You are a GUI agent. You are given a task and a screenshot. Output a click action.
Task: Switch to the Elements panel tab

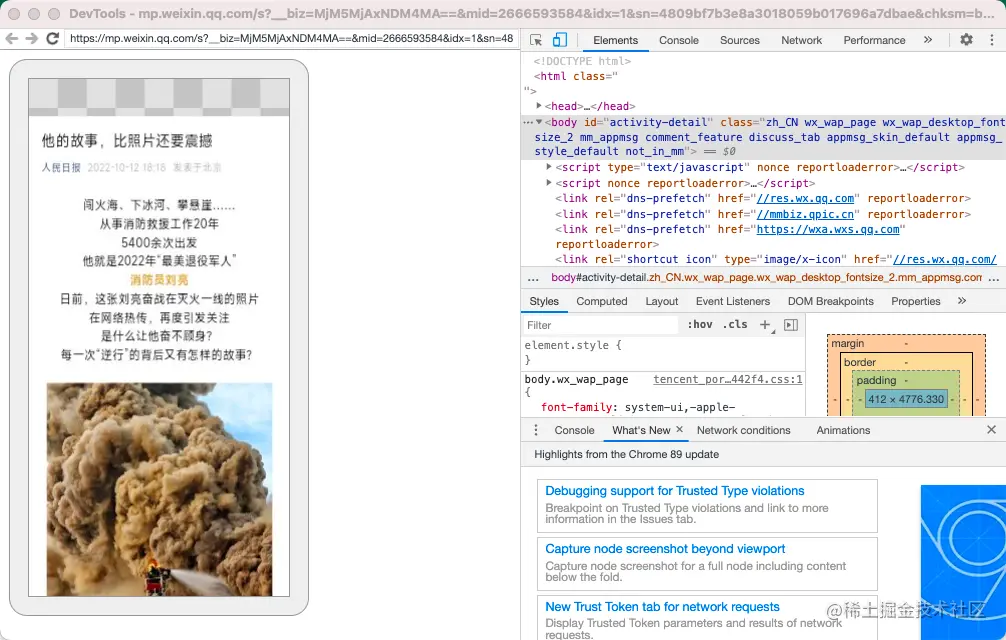tap(615, 40)
